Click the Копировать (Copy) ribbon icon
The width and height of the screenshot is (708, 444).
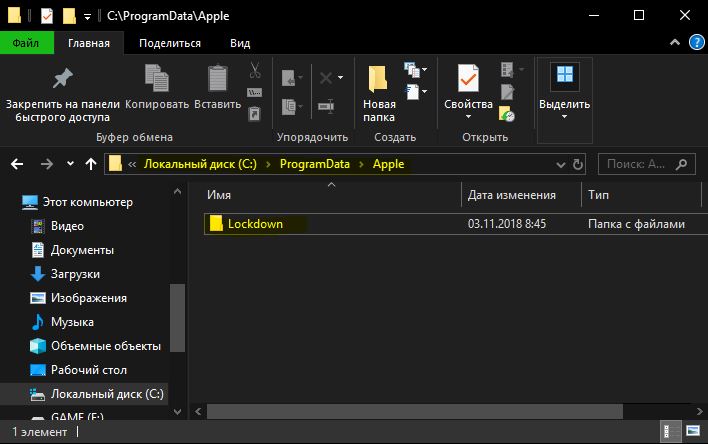coord(156,78)
